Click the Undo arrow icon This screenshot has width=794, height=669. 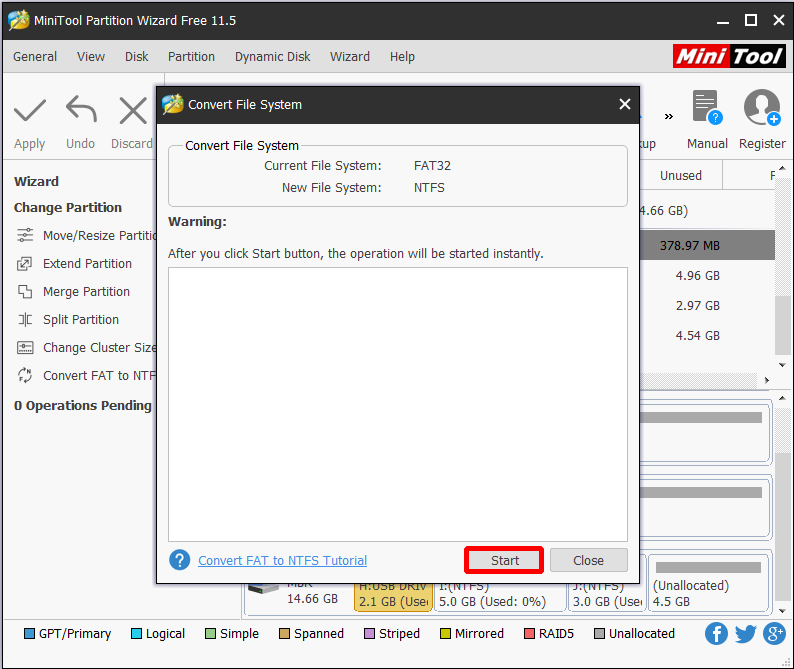(81, 109)
